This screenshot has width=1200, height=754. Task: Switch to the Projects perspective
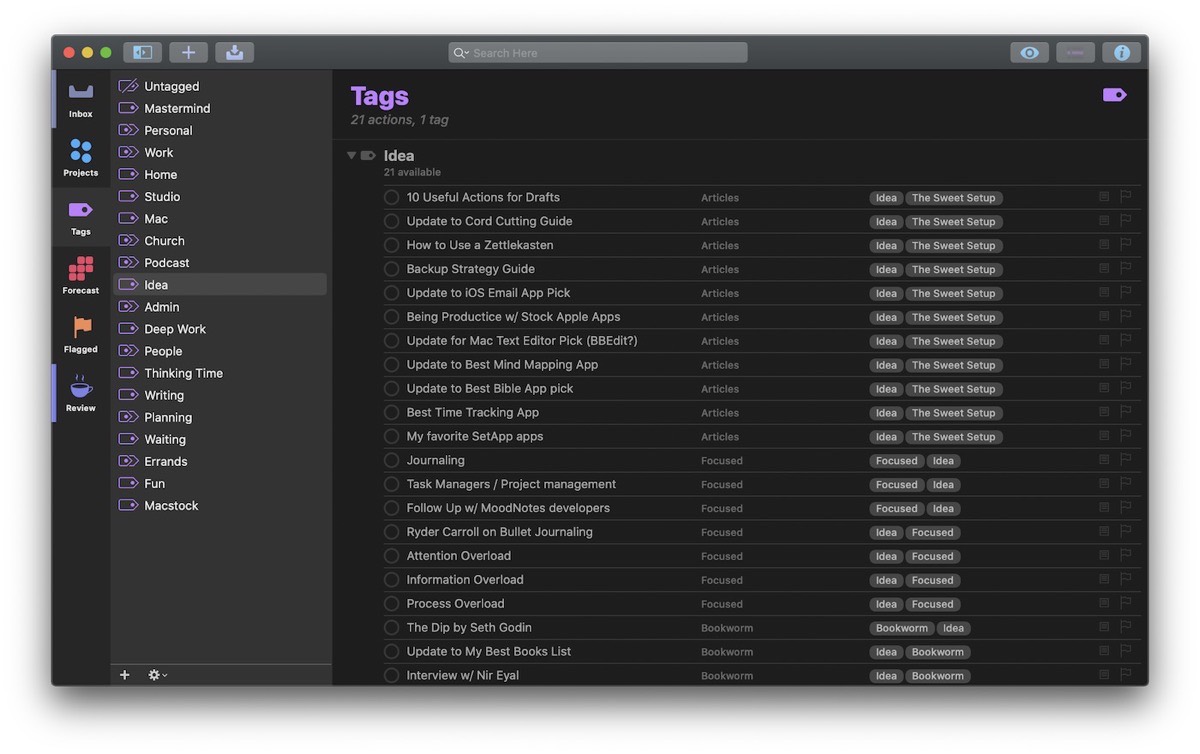81,158
